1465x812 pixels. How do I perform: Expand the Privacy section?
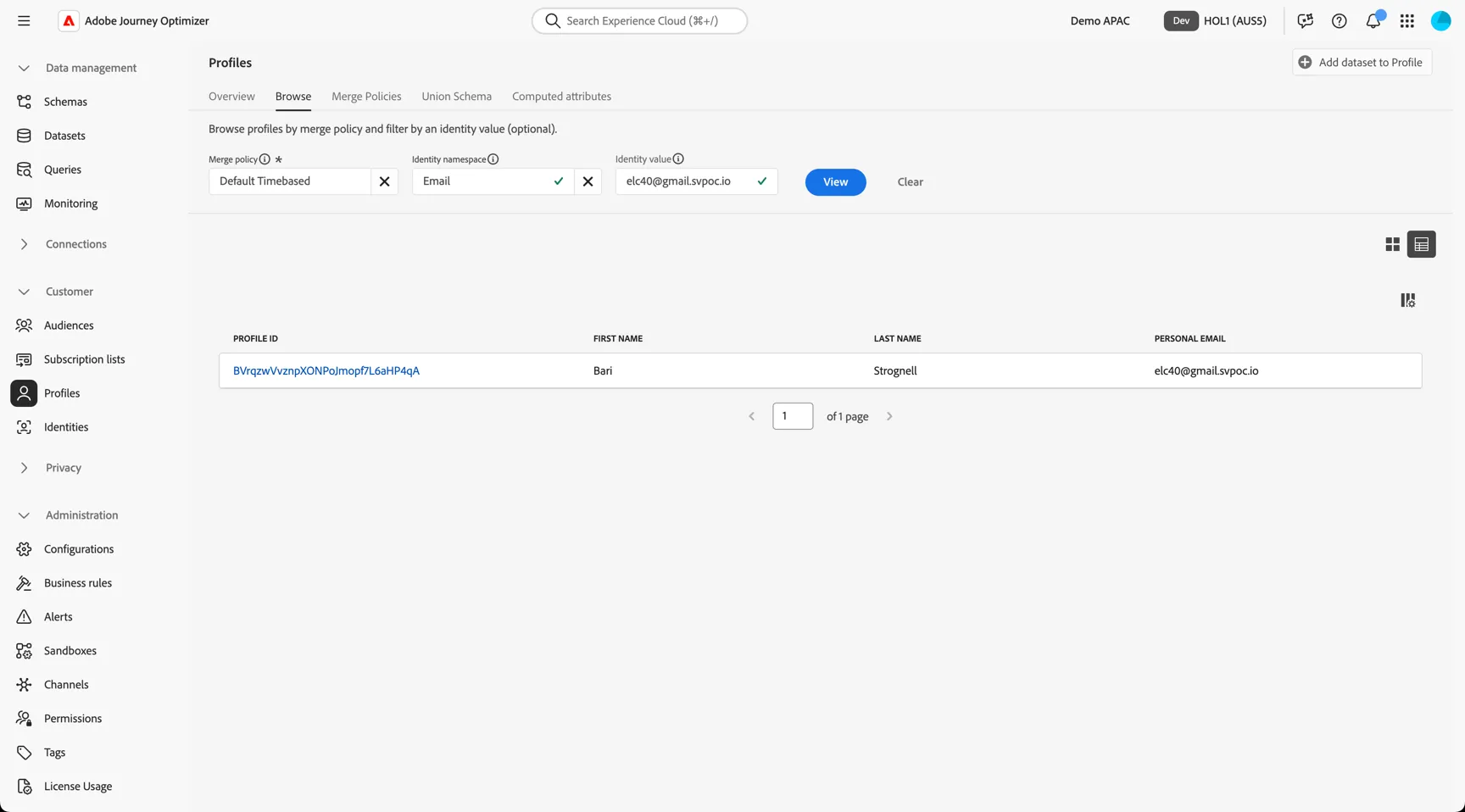(x=24, y=468)
